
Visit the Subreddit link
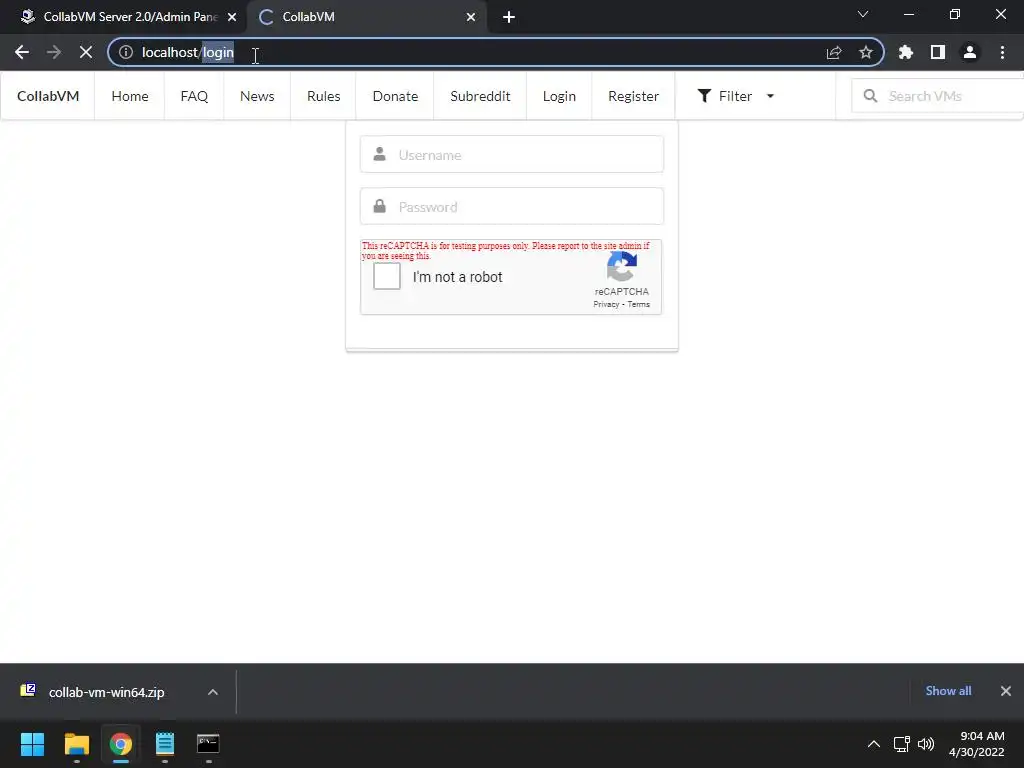point(480,96)
